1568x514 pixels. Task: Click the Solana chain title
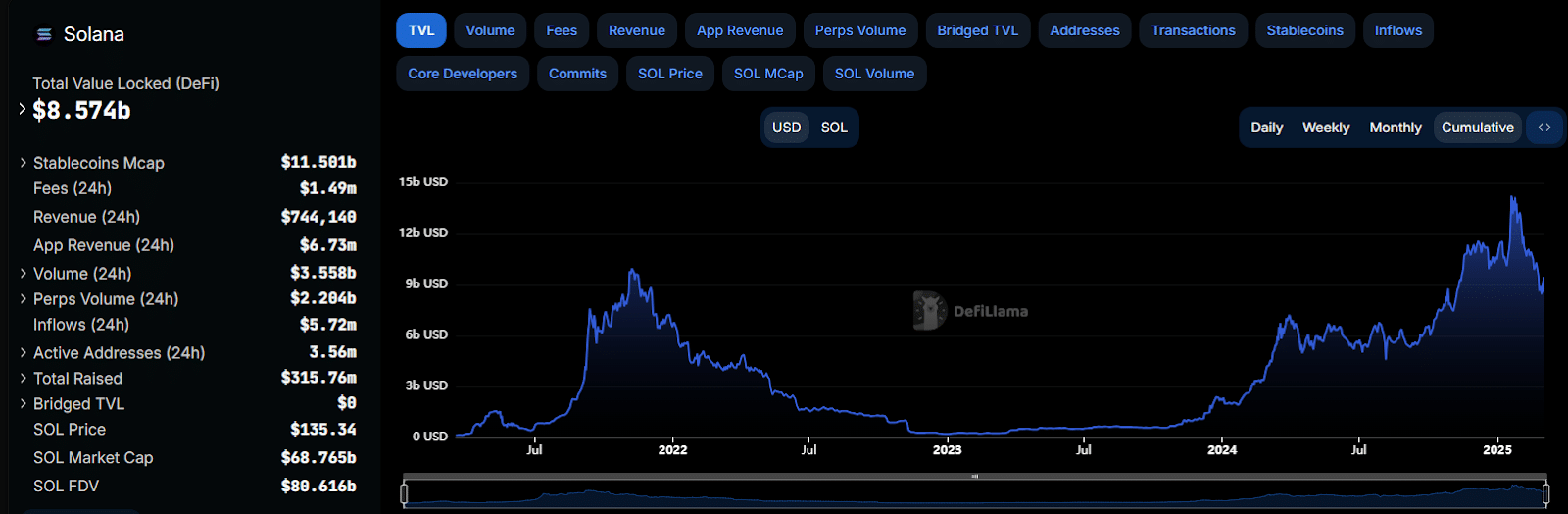(x=94, y=34)
